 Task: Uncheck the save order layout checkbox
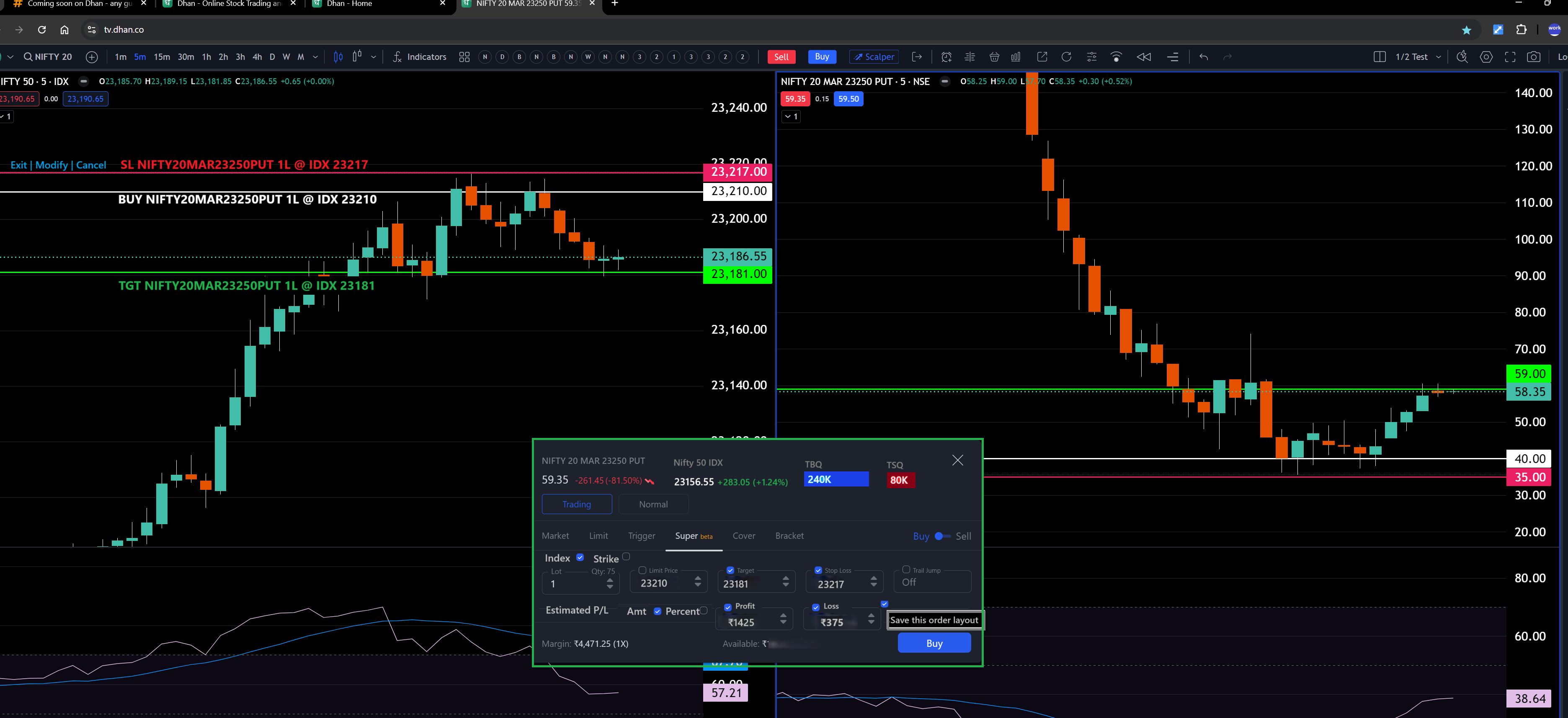885,604
